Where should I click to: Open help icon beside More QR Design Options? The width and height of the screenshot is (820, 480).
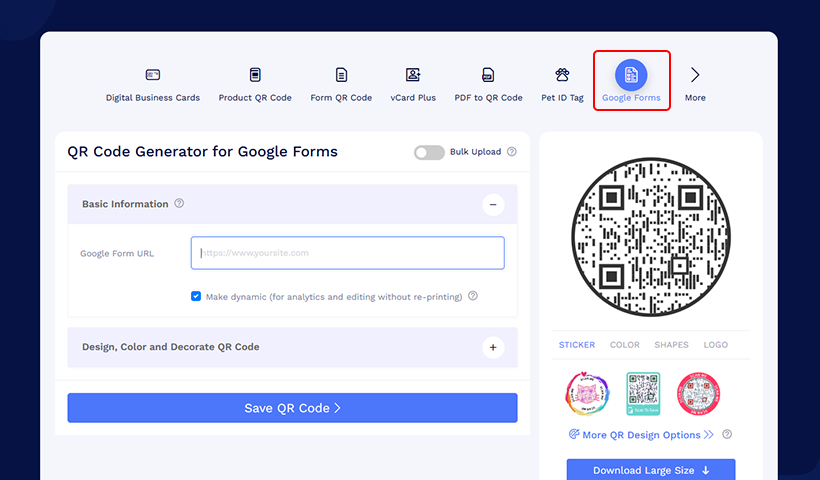click(727, 435)
